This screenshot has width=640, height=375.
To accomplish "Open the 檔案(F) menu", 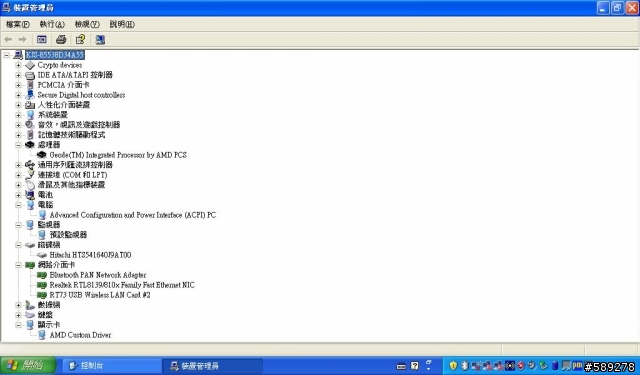I will tap(18, 24).
